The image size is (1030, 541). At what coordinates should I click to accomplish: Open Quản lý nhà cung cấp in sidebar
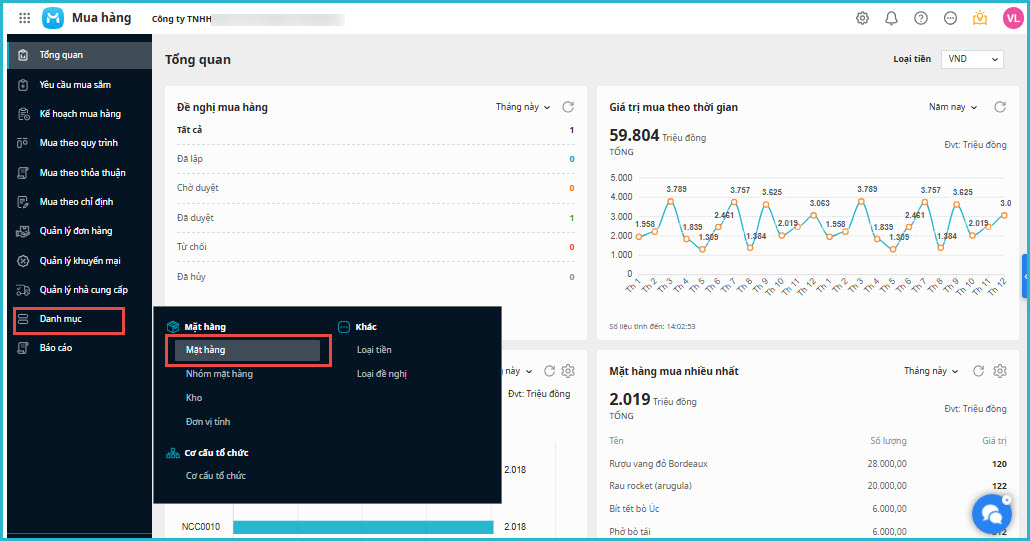(x=83, y=290)
